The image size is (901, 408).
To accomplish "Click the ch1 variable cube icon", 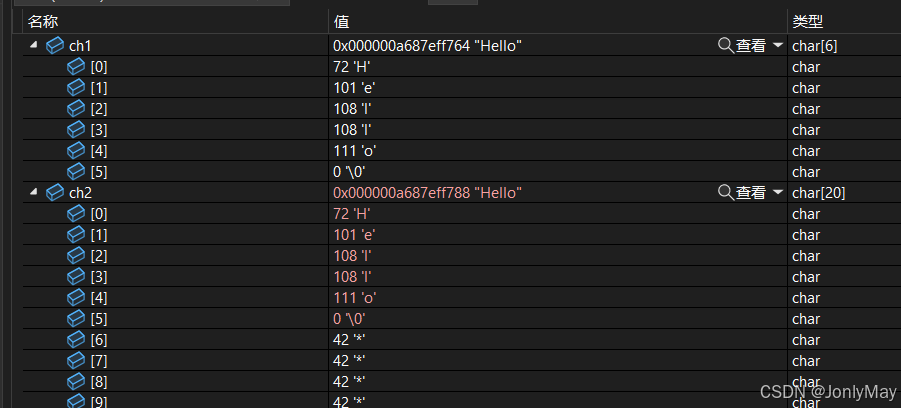I will pyautogui.click(x=55, y=46).
